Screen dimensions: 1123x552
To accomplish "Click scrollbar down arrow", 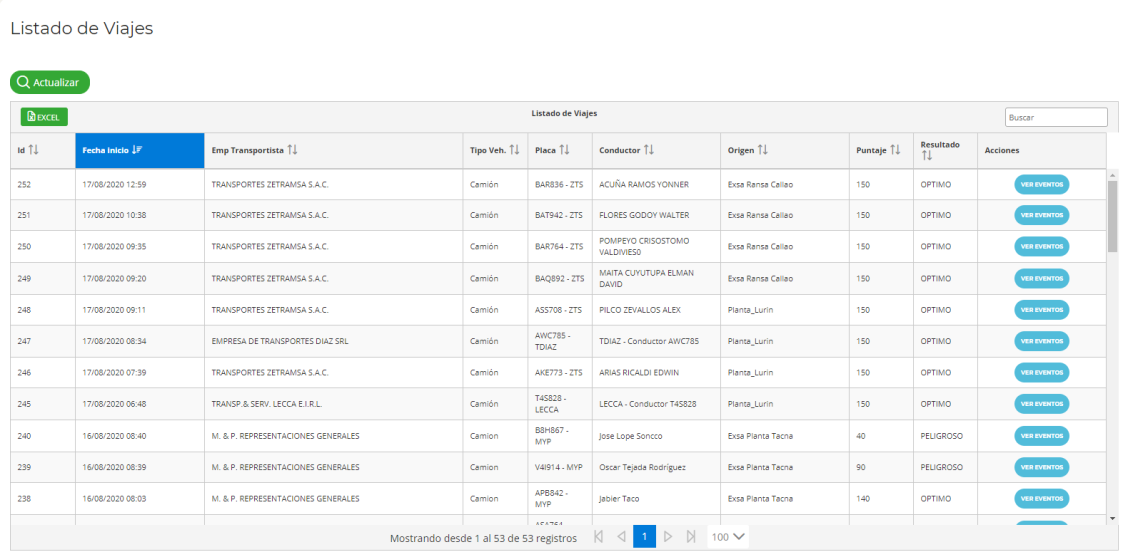I will [x=1112, y=518].
